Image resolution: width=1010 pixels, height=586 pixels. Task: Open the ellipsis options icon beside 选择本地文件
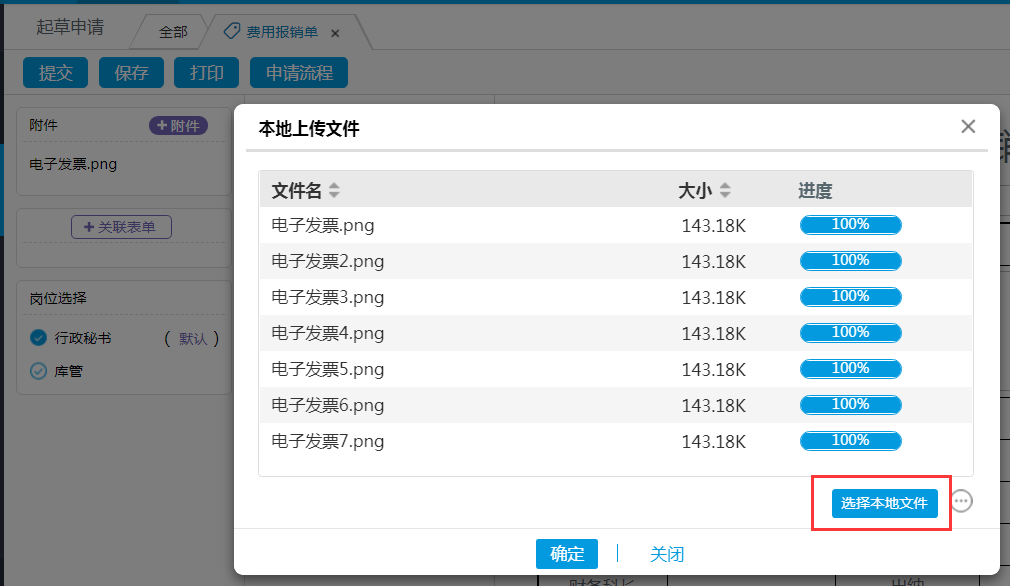(x=961, y=501)
